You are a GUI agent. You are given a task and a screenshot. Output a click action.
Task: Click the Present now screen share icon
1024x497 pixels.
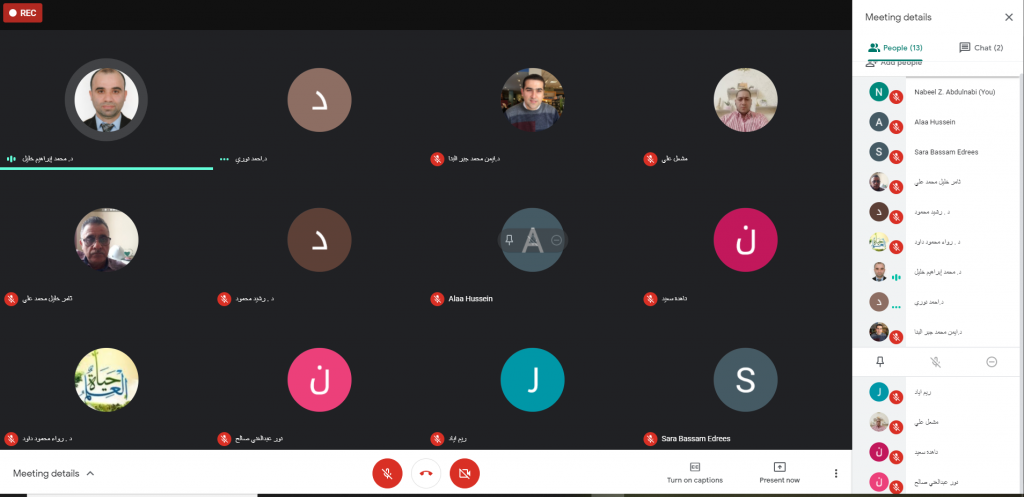779,467
